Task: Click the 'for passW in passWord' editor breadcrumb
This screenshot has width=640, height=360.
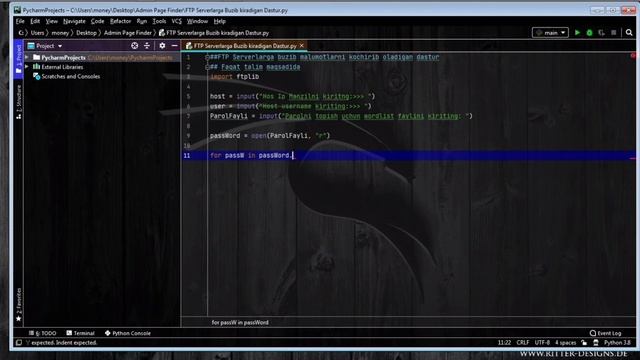Action: click(240, 322)
